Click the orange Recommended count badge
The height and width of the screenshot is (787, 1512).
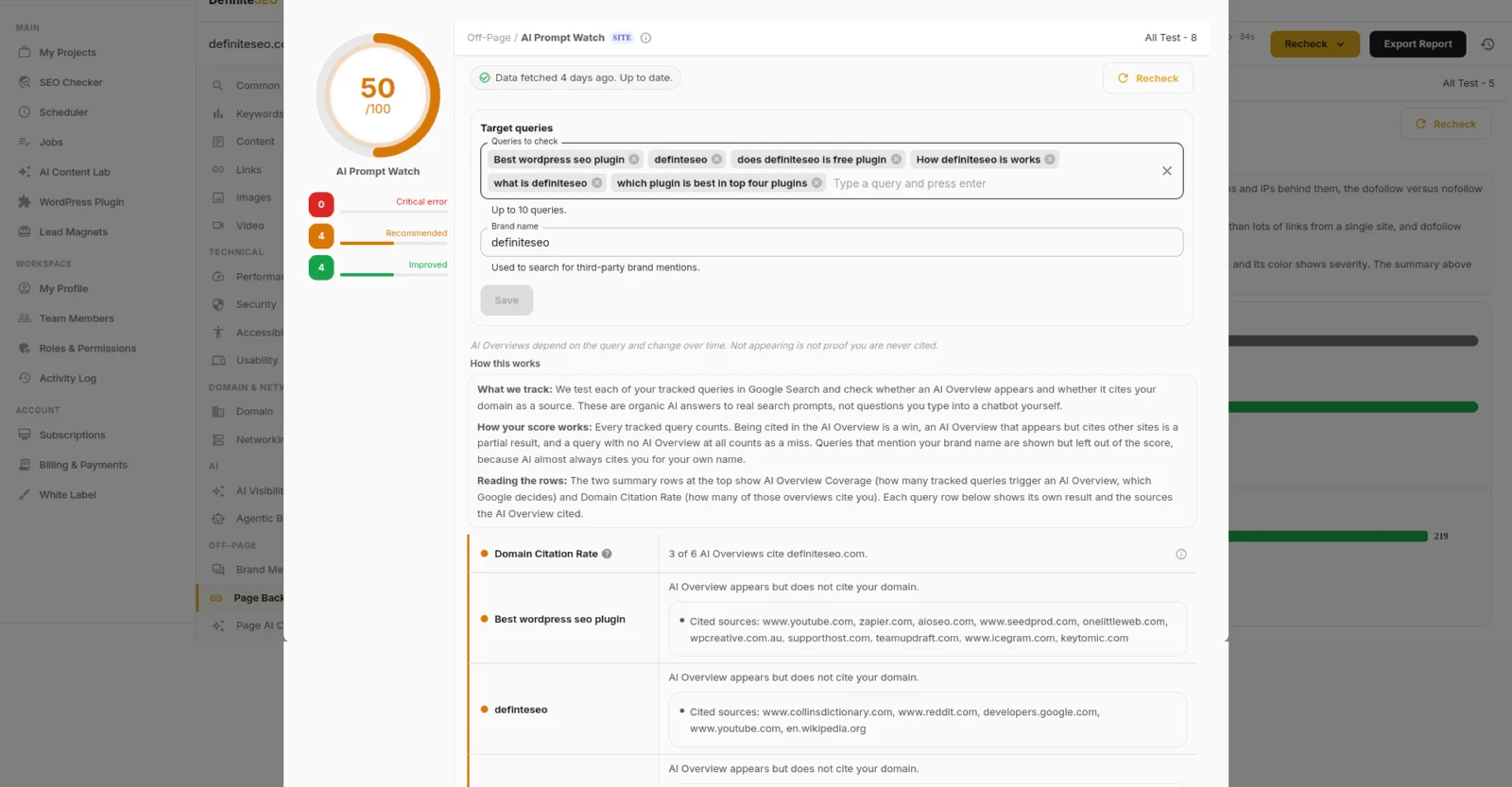321,236
